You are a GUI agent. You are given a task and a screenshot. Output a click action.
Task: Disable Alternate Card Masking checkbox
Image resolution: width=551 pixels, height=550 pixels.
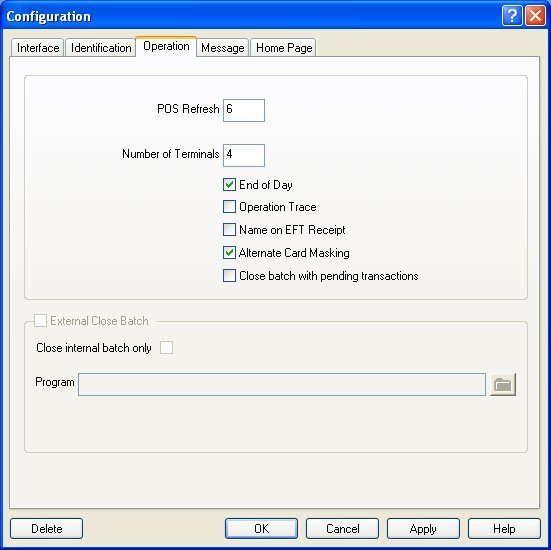point(229,252)
